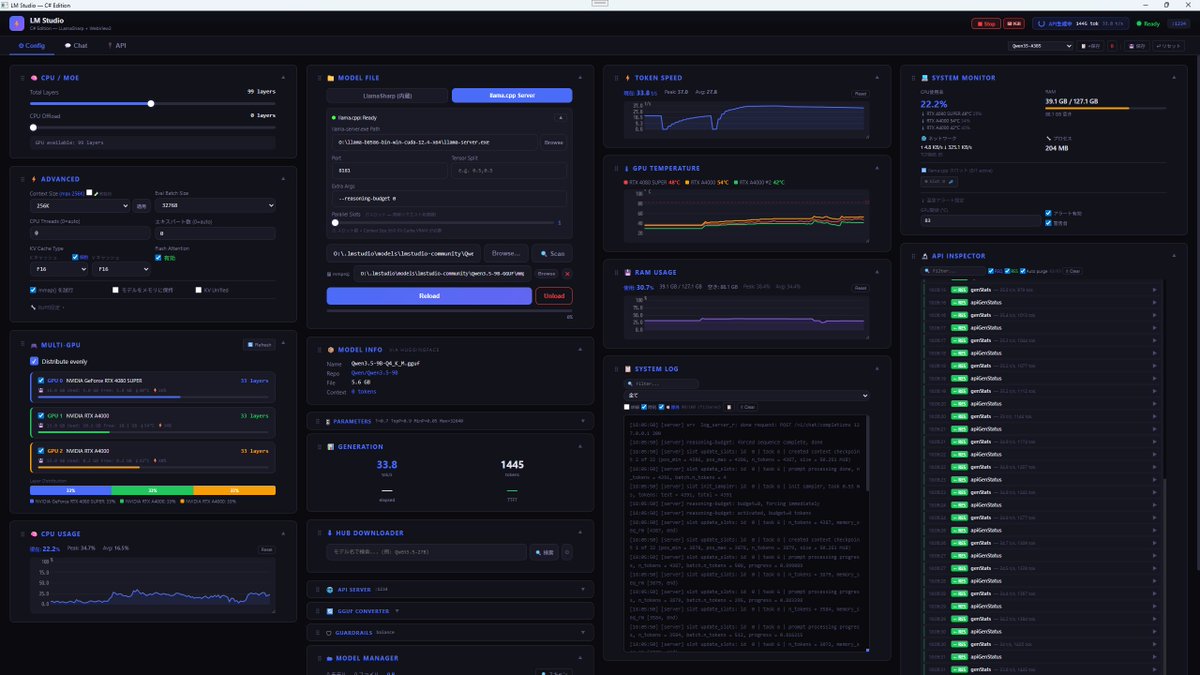Screen dimensions: 1200x675
Task: Click the GPU Temperature thermometer icon
Action: (627, 168)
